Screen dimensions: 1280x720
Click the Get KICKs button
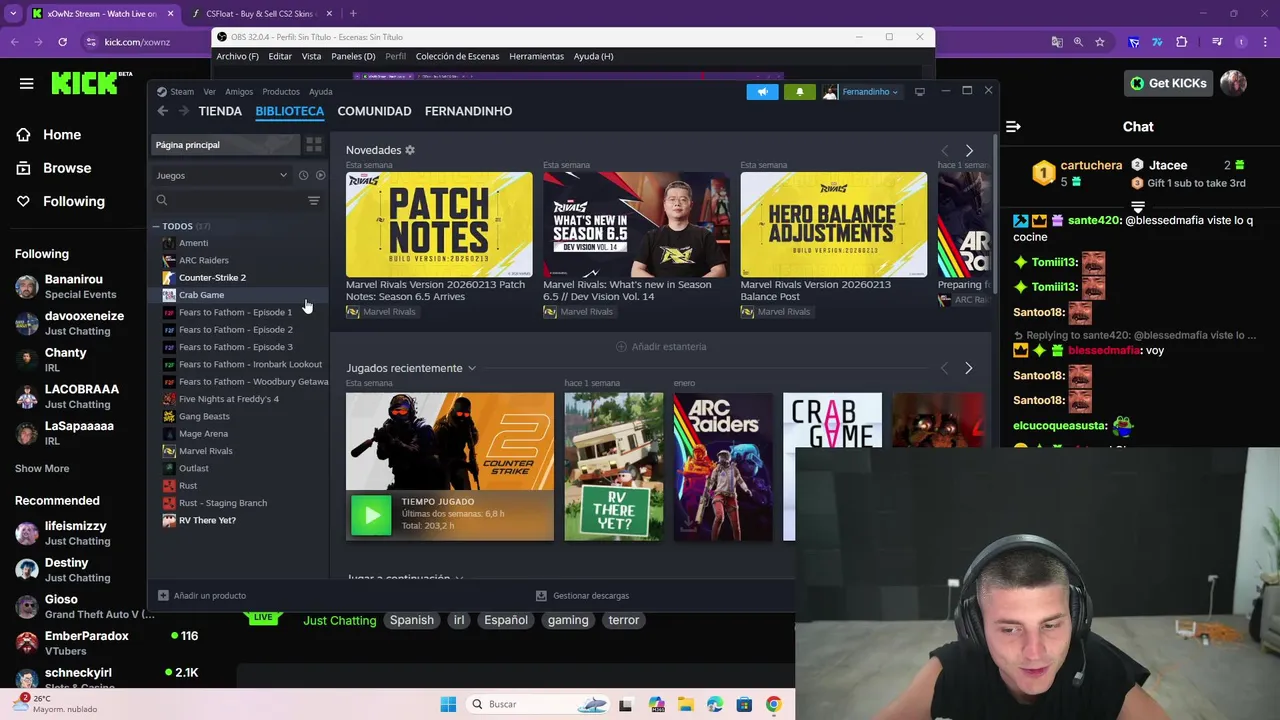(1168, 83)
